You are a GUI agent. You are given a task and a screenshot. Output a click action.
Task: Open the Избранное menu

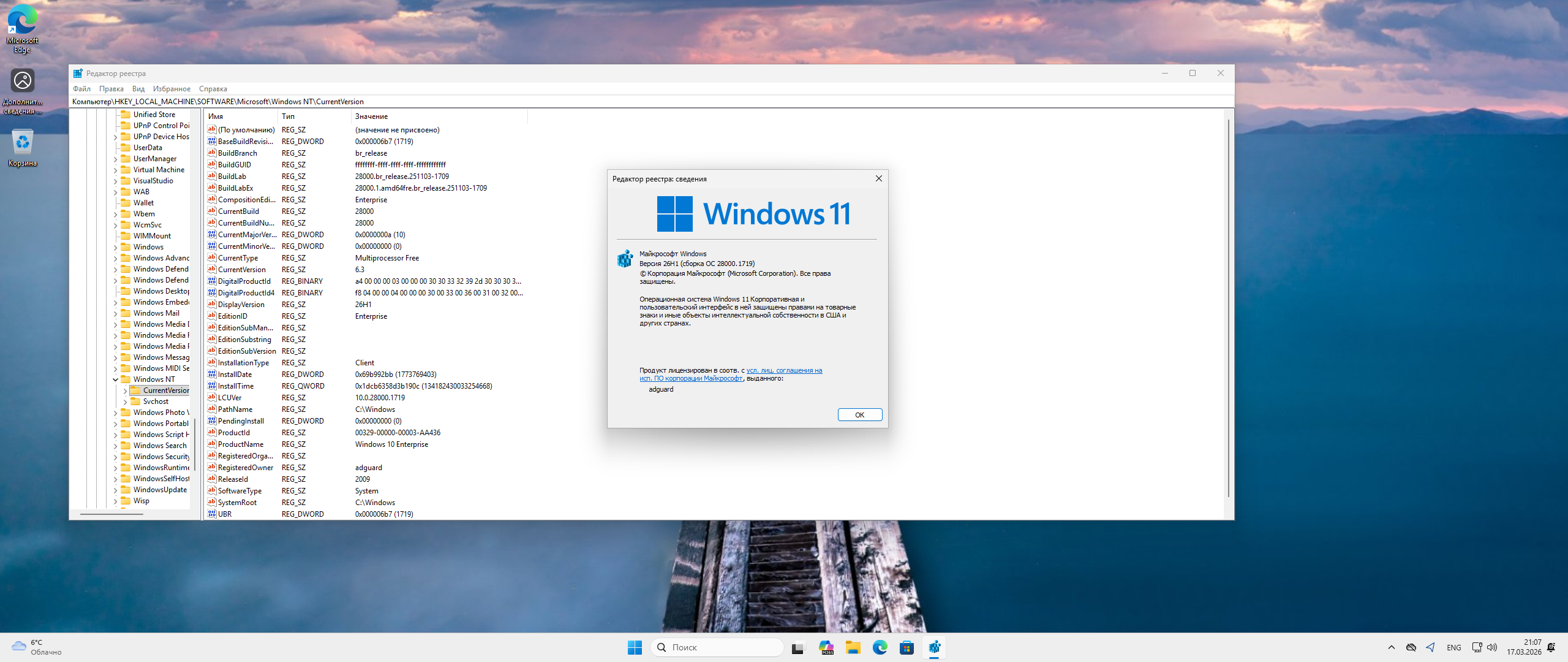click(171, 89)
